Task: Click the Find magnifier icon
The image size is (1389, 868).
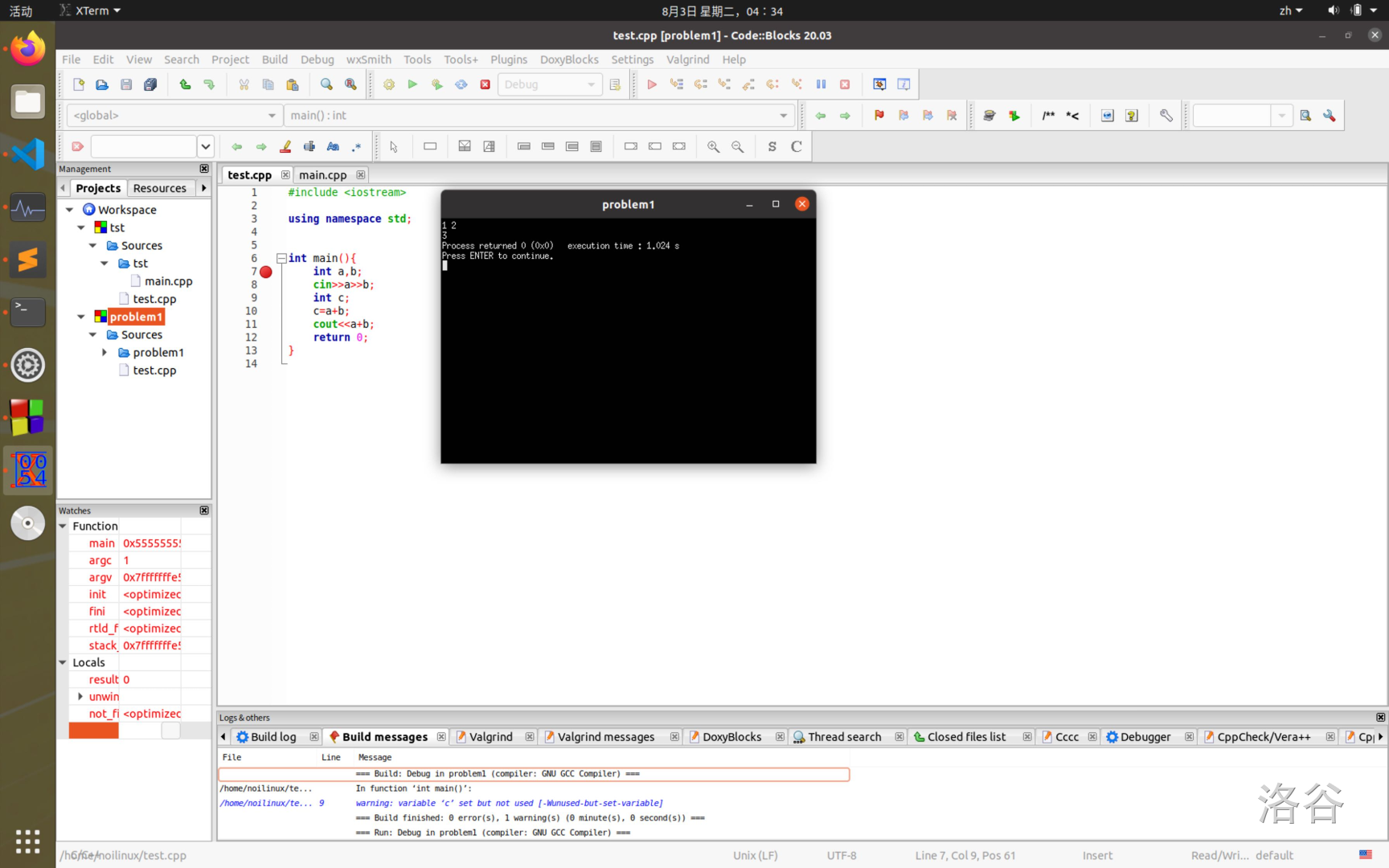Action: click(x=326, y=84)
